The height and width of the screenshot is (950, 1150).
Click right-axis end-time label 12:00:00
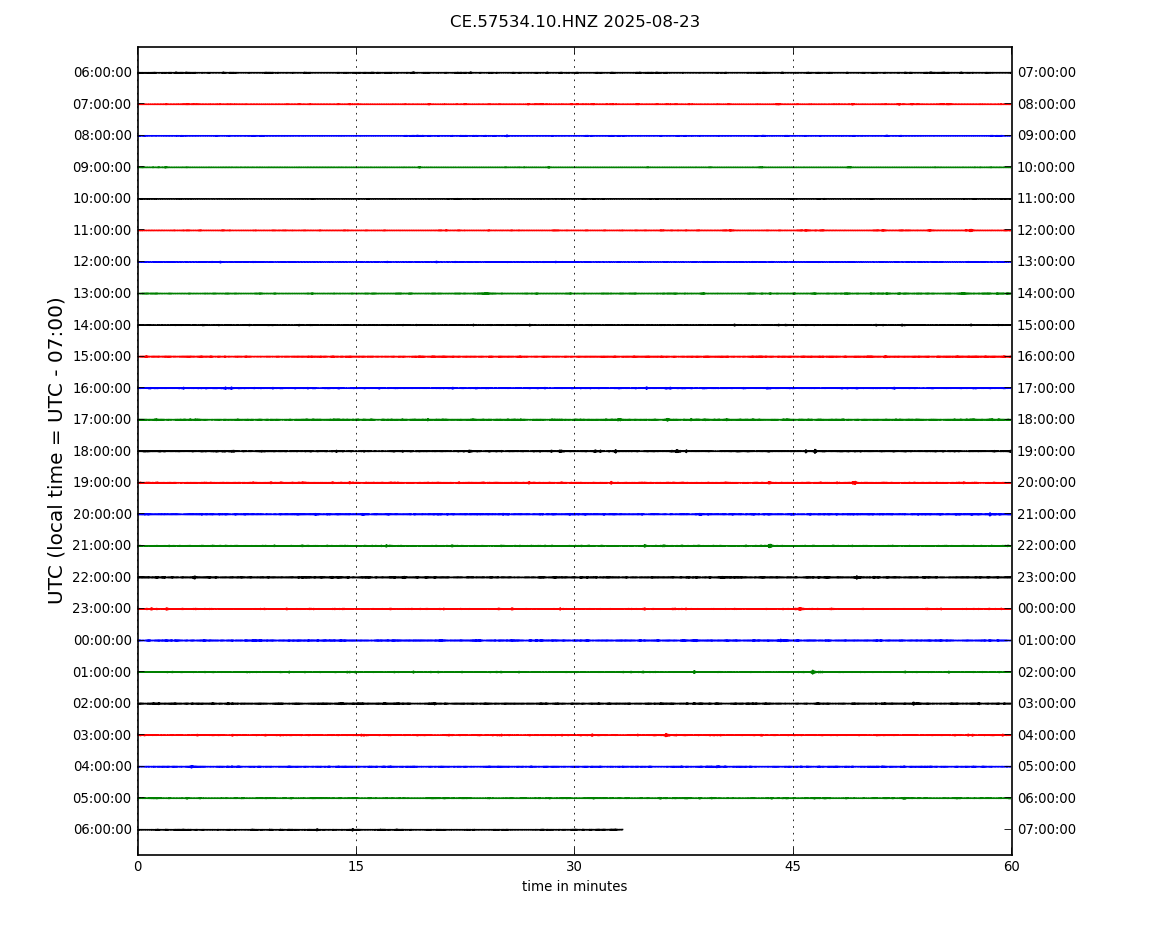click(1047, 230)
